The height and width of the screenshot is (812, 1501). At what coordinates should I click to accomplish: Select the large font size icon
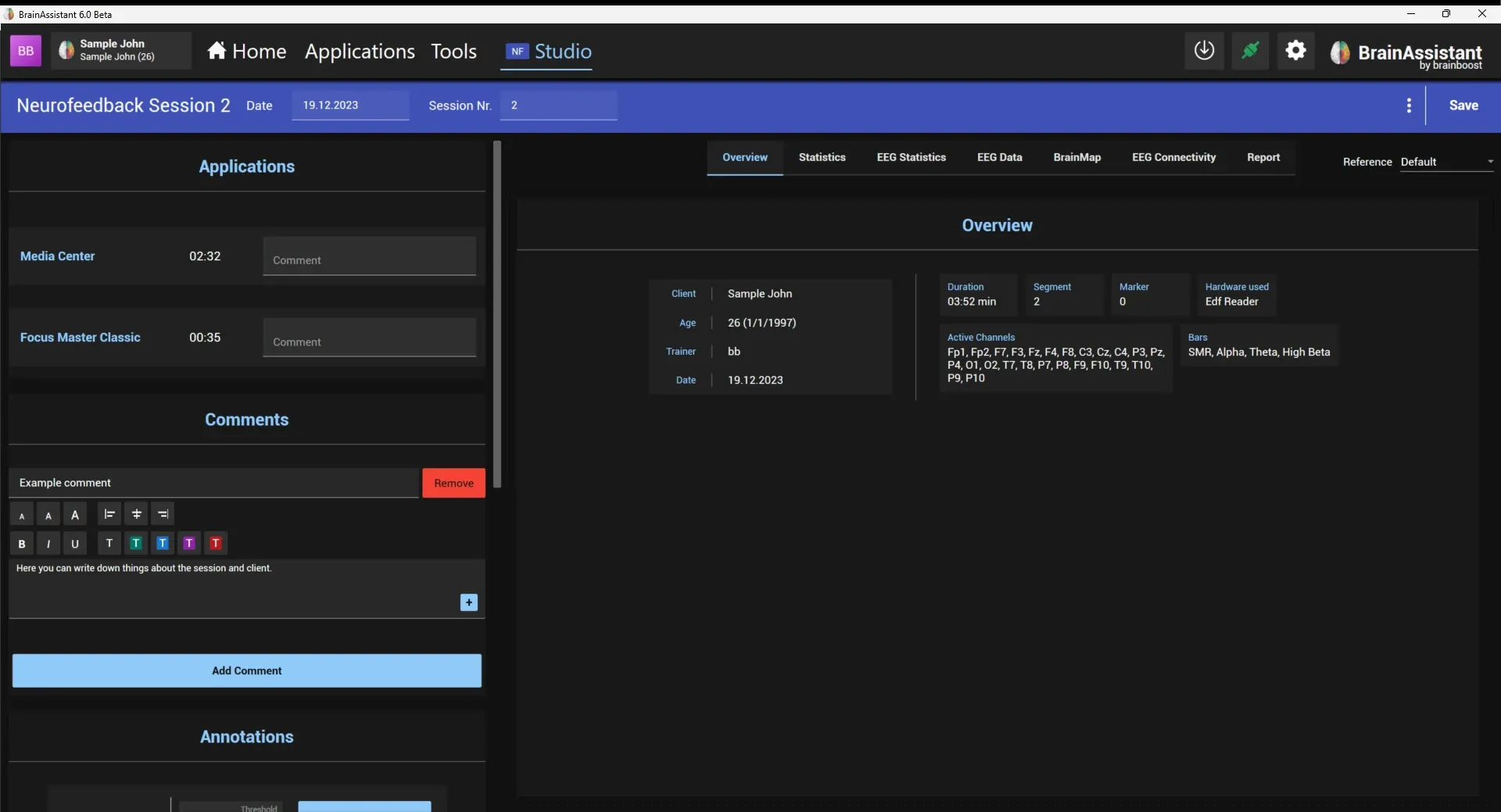click(x=75, y=515)
